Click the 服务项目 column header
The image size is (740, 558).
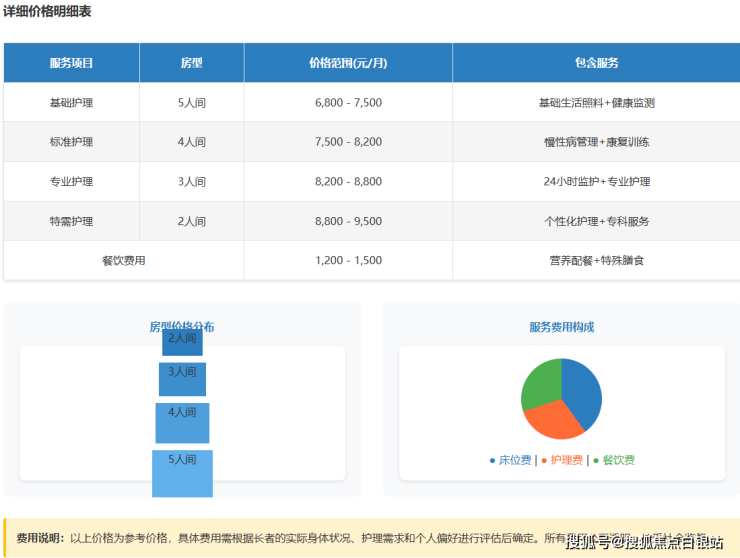point(71,63)
